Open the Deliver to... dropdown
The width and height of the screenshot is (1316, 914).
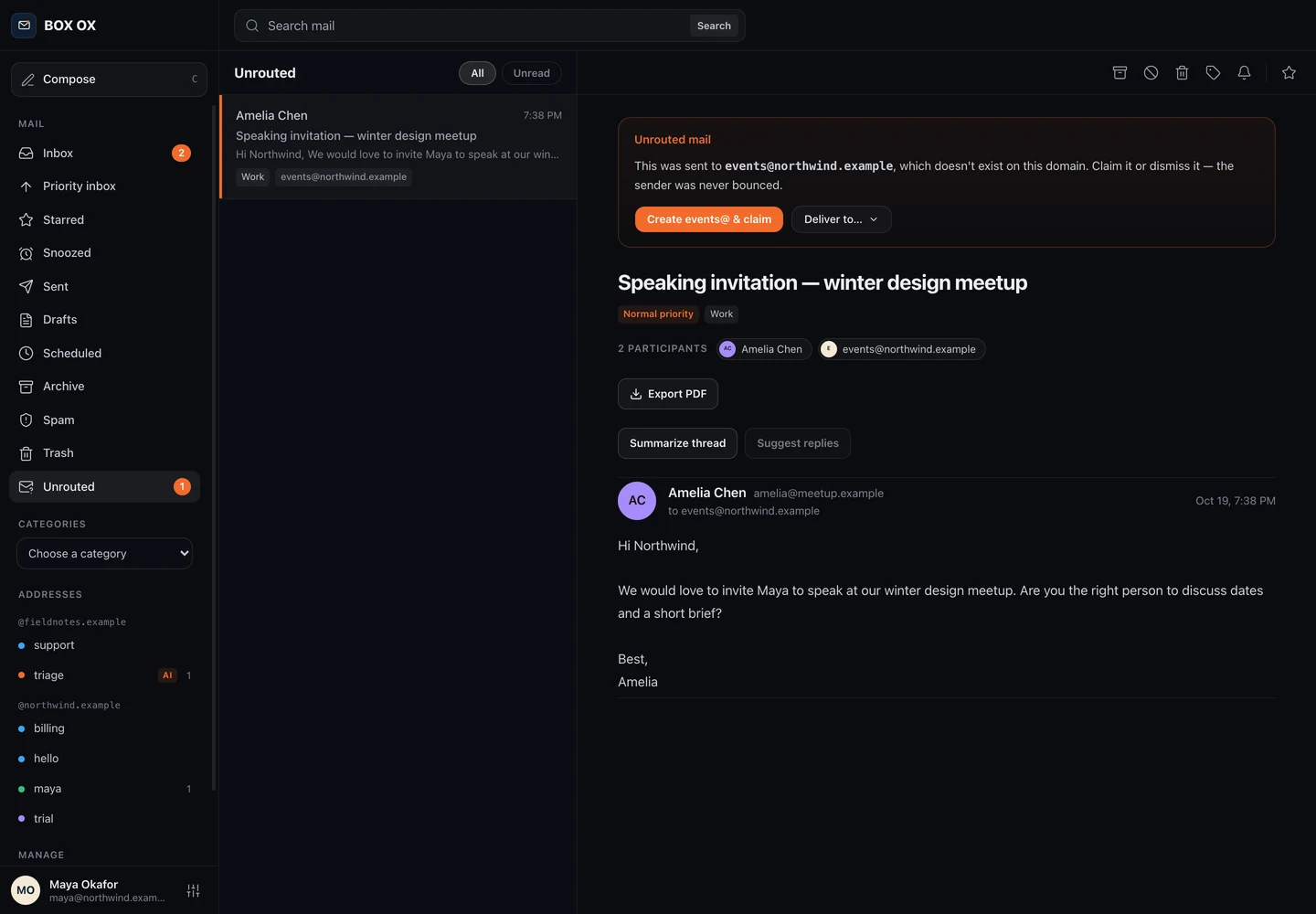pyautogui.click(x=841, y=219)
